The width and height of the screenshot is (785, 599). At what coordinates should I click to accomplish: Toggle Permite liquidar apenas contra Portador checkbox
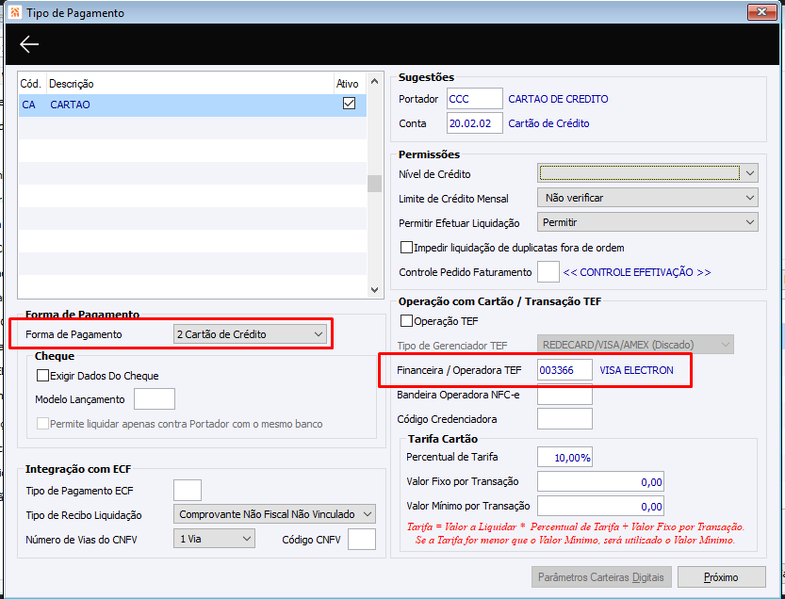(x=43, y=424)
